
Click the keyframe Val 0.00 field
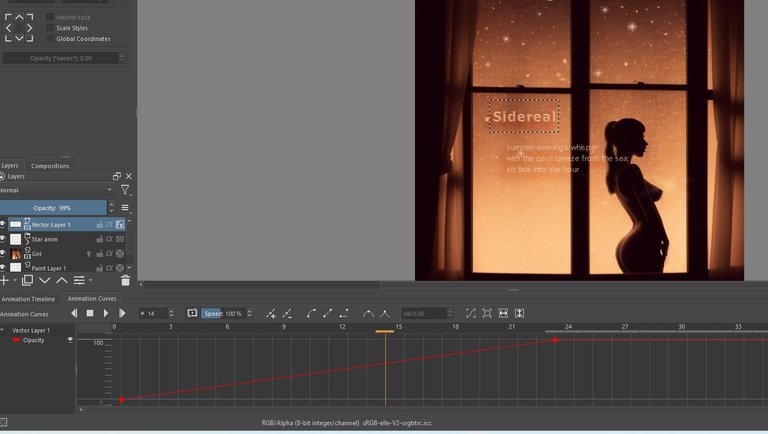pos(424,313)
